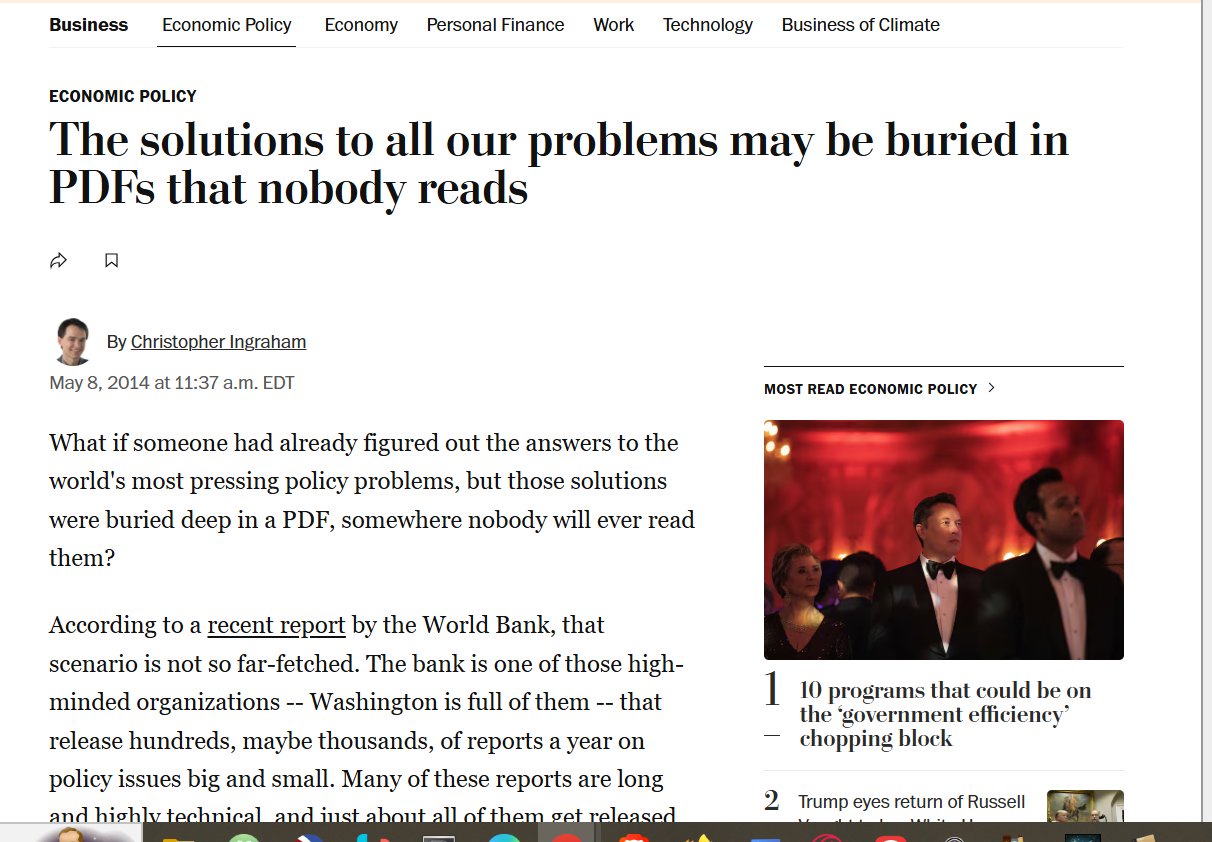Open 'Trump eyes return of Russell' story
The height and width of the screenshot is (842, 1212).
pyautogui.click(x=911, y=802)
